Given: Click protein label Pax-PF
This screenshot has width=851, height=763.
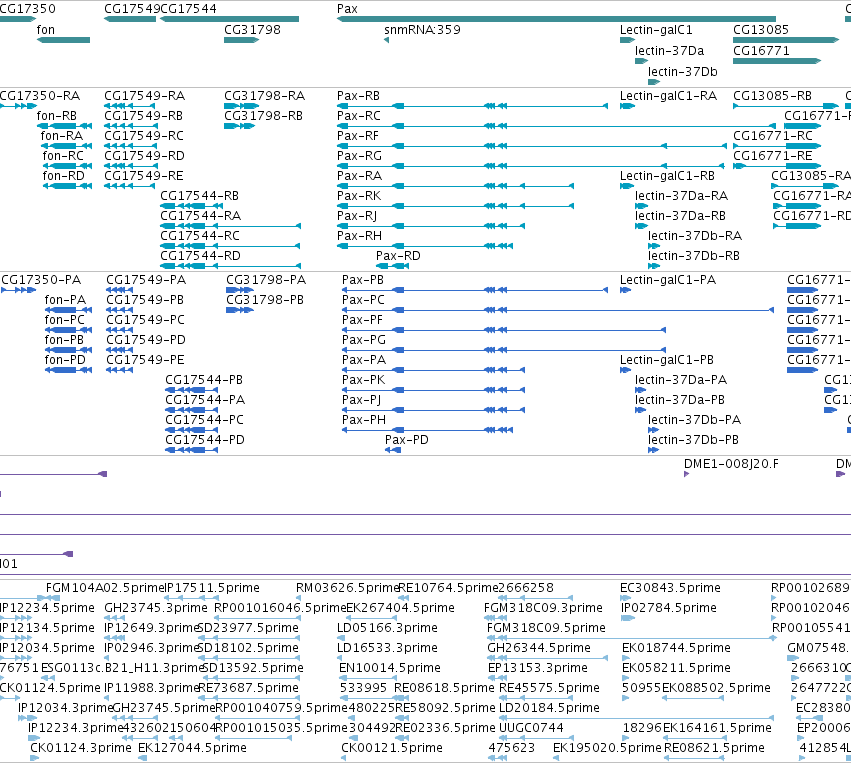Looking at the screenshot, I should tap(362, 320).
